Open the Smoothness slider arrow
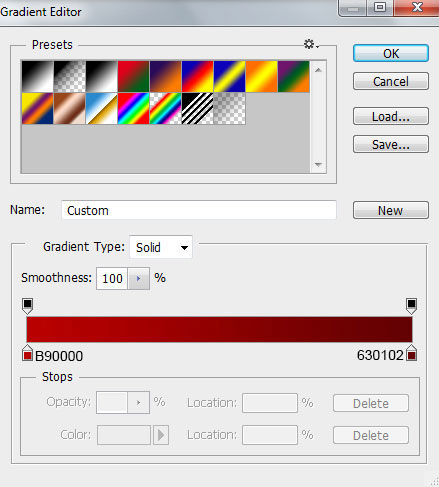Screen dimensions: 439x487 pos(138,278)
